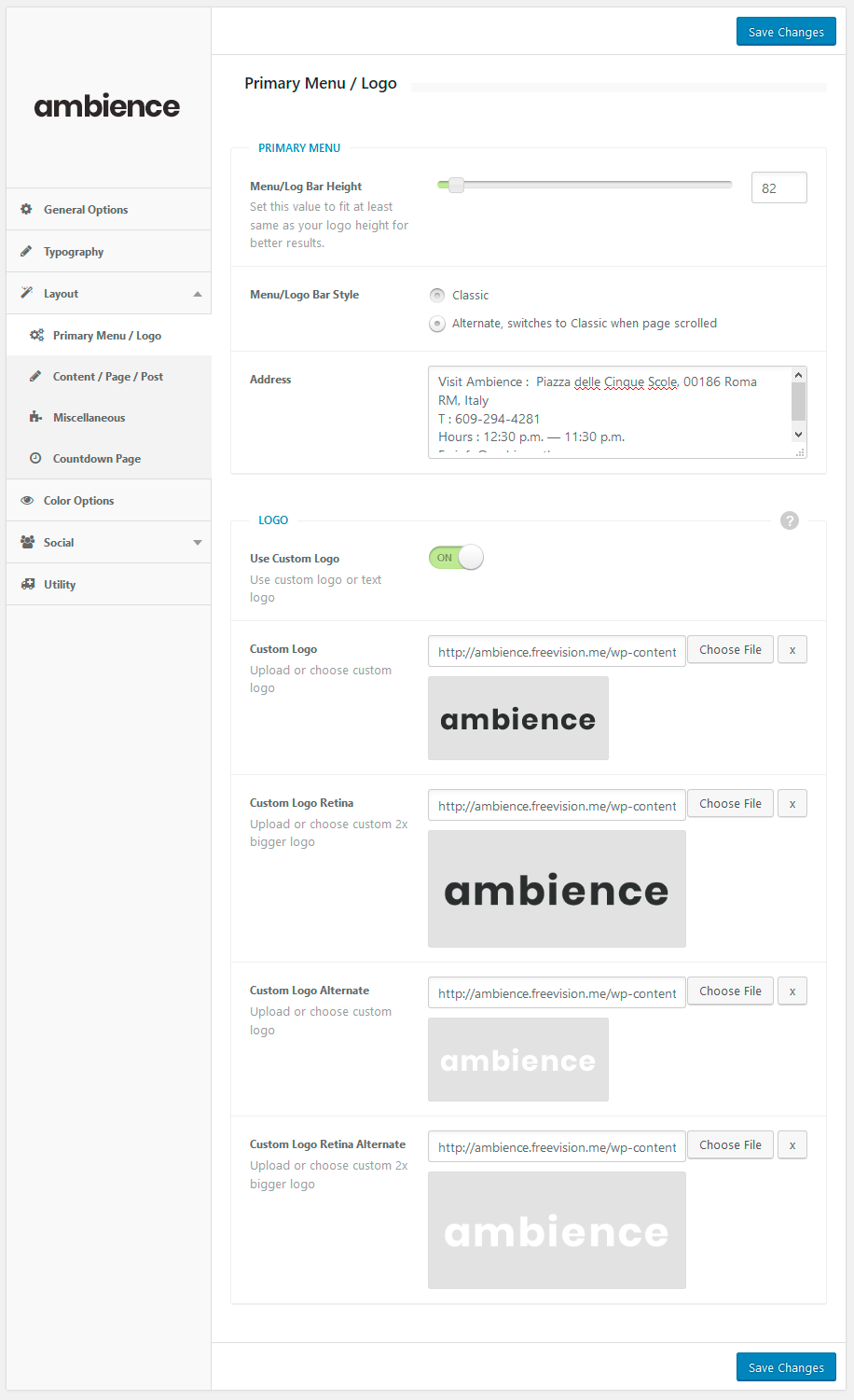This screenshot has width=854, height=1400.
Task: Select the Classic menu bar style
Action: [437, 296]
